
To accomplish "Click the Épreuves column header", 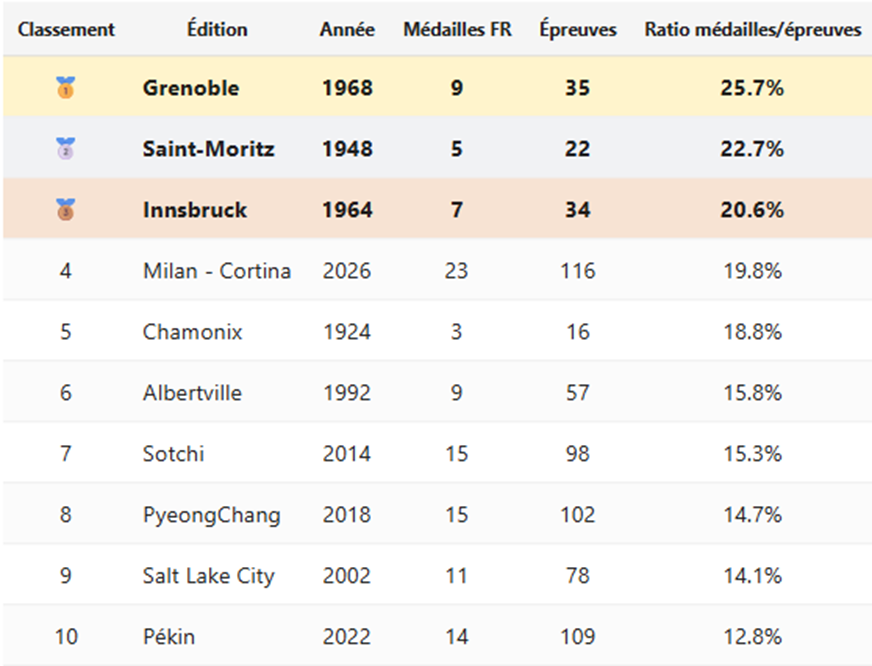I will coord(577,29).
